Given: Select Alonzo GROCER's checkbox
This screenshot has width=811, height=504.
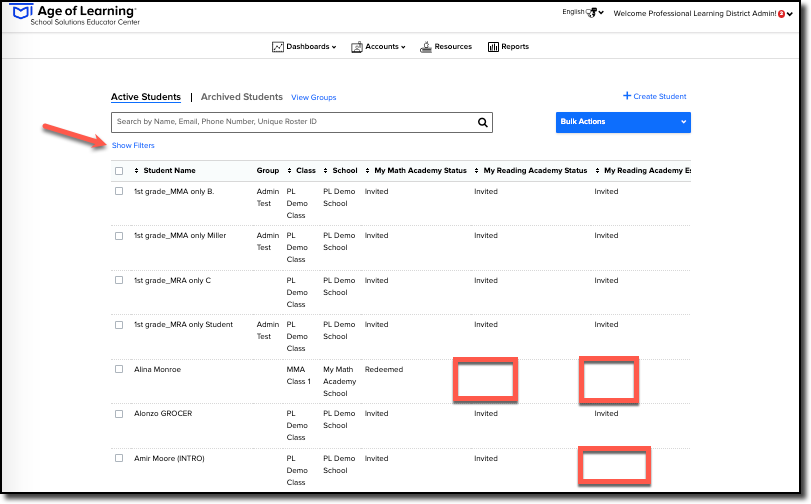Looking at the screenshot, I should click(x=119, y=414).
